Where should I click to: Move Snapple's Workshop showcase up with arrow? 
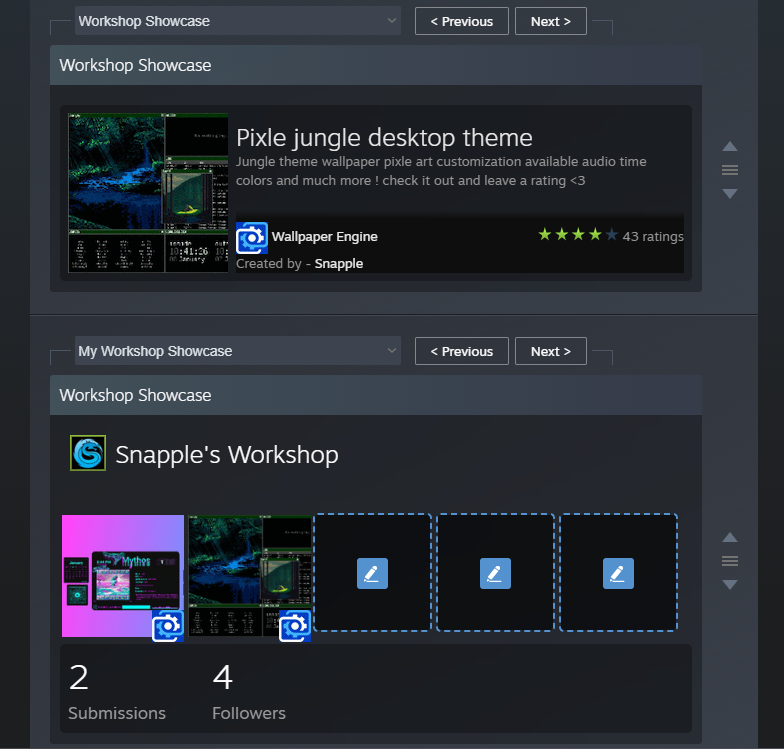(730, 538)
